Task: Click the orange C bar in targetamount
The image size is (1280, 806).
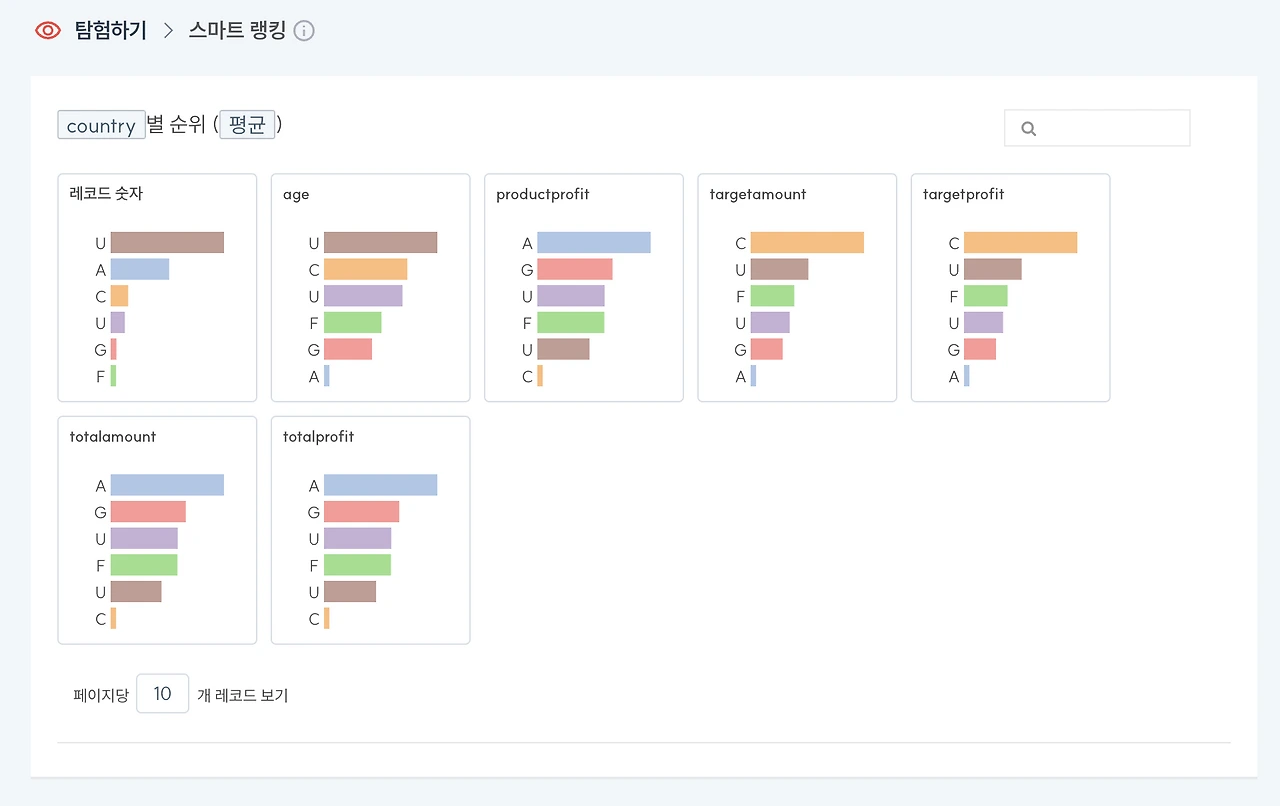Action: 807,243
